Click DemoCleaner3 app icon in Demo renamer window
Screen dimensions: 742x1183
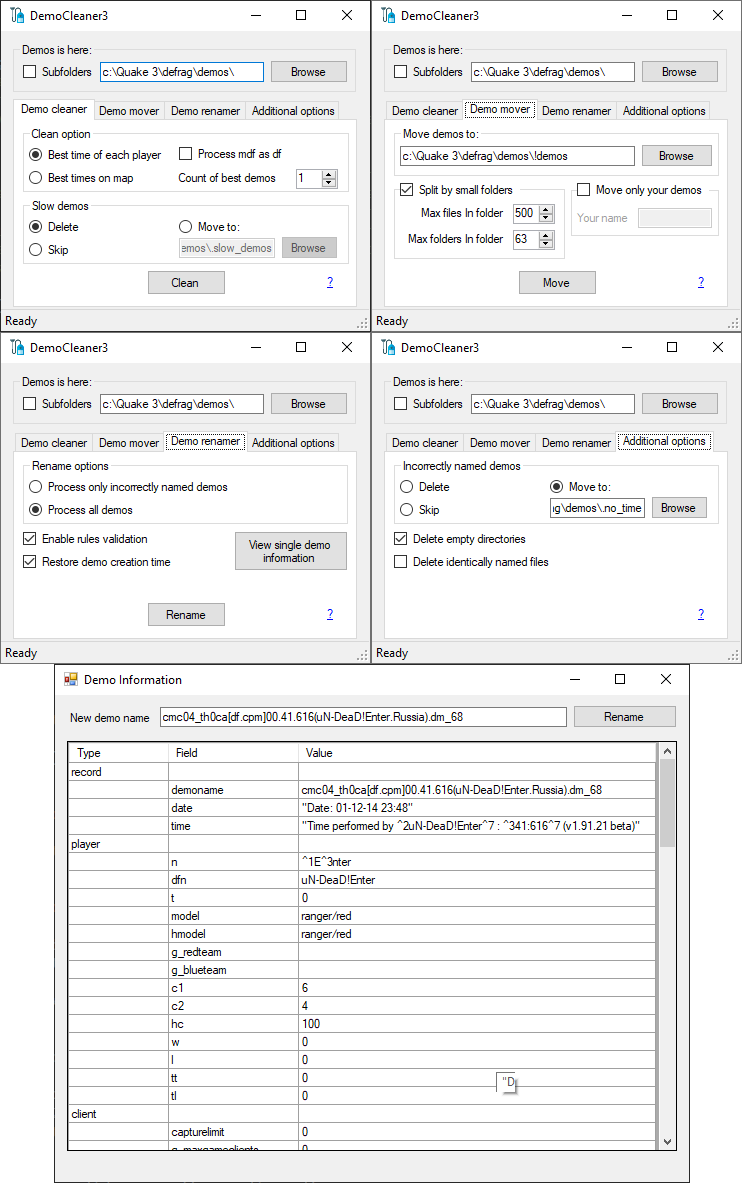pos(17,347)
